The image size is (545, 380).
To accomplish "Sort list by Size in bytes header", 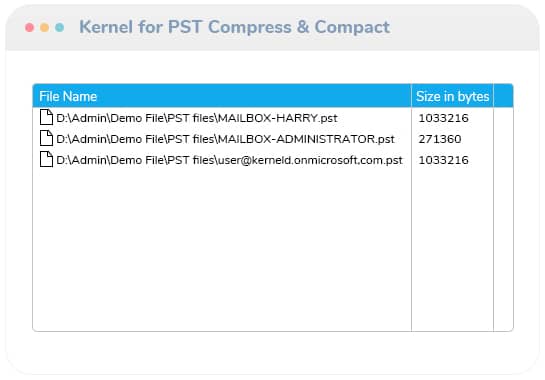I will [x=452, y=96].
